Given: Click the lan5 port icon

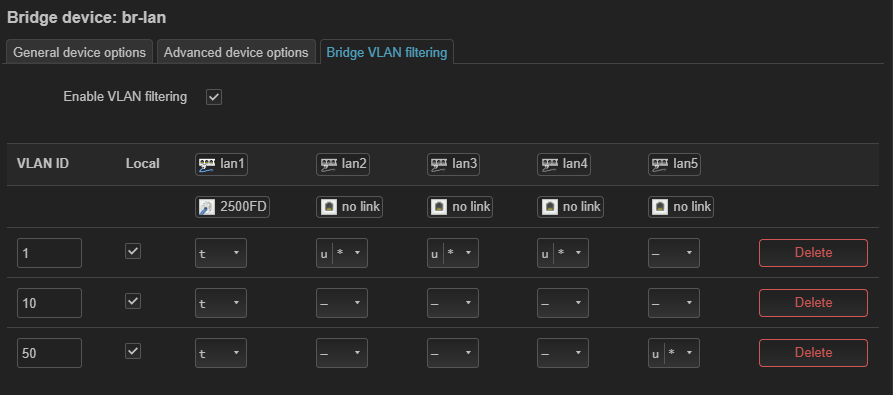Looking at the screenshot, I should [659, 165].
